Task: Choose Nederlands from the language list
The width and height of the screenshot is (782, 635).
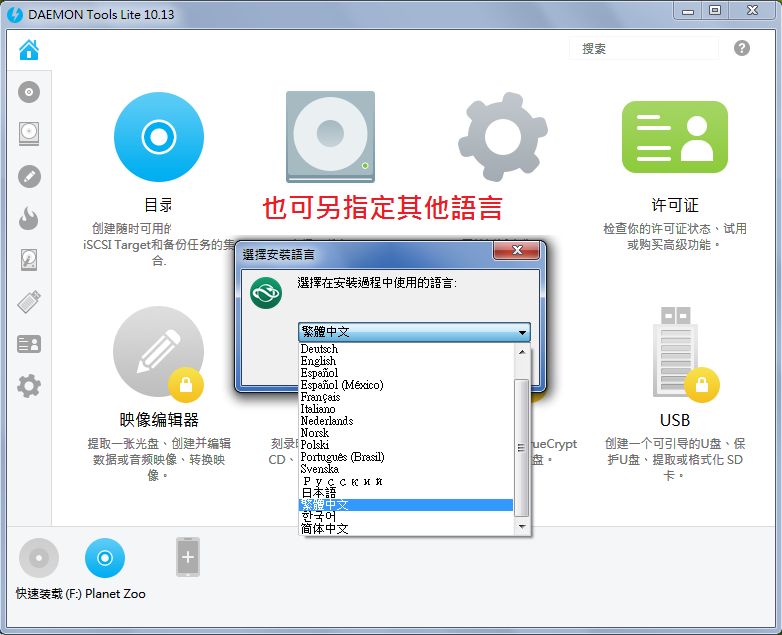Action: (406, 421)
